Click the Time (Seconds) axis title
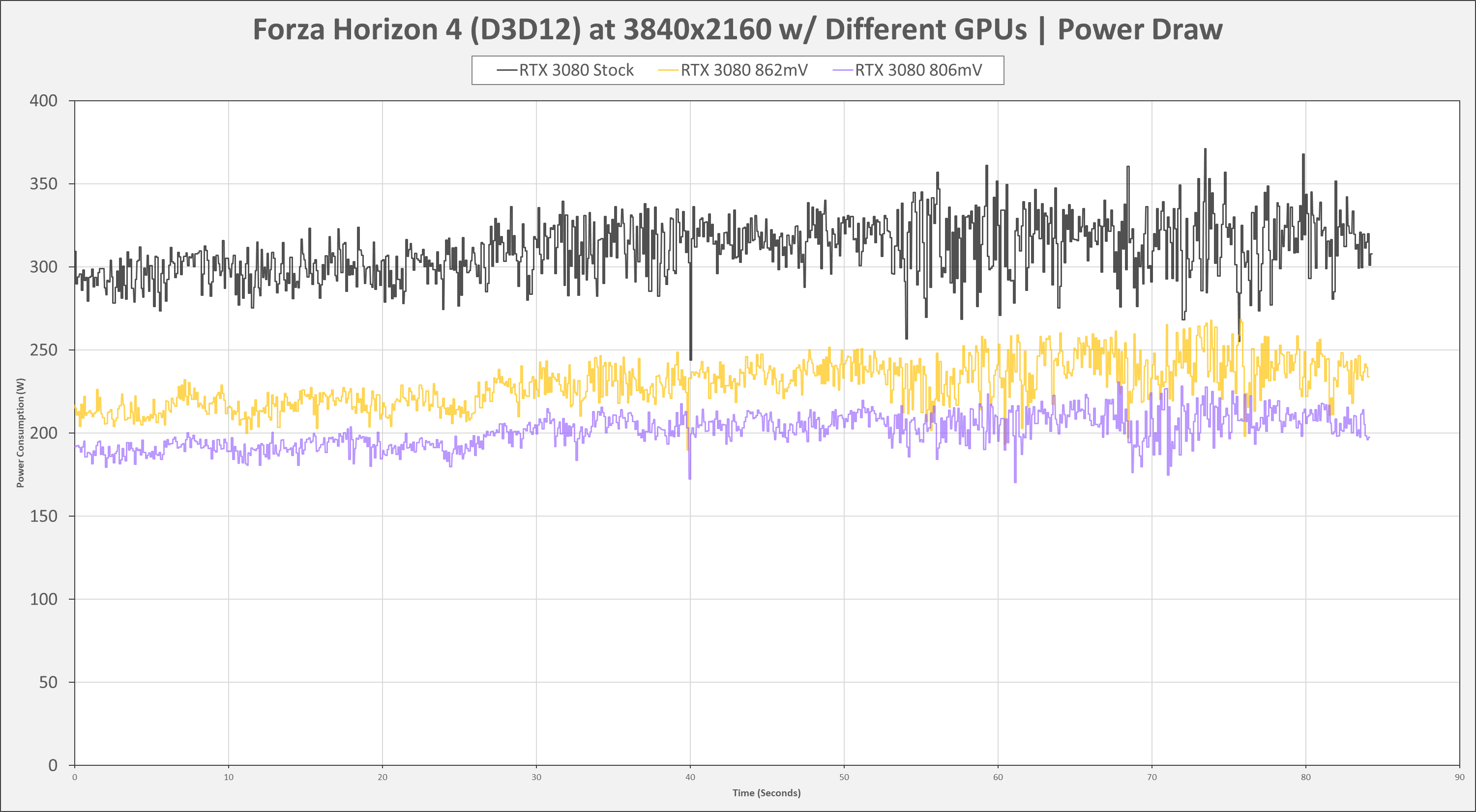 pos(766,792)
